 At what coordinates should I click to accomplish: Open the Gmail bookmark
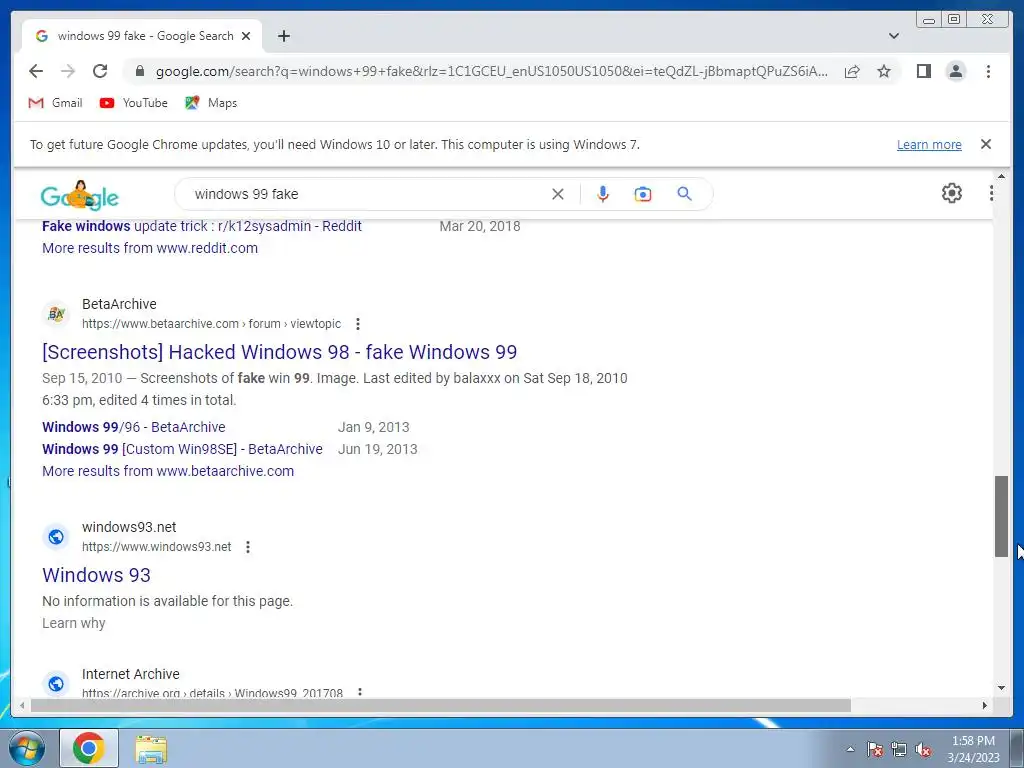click(56, 103)
